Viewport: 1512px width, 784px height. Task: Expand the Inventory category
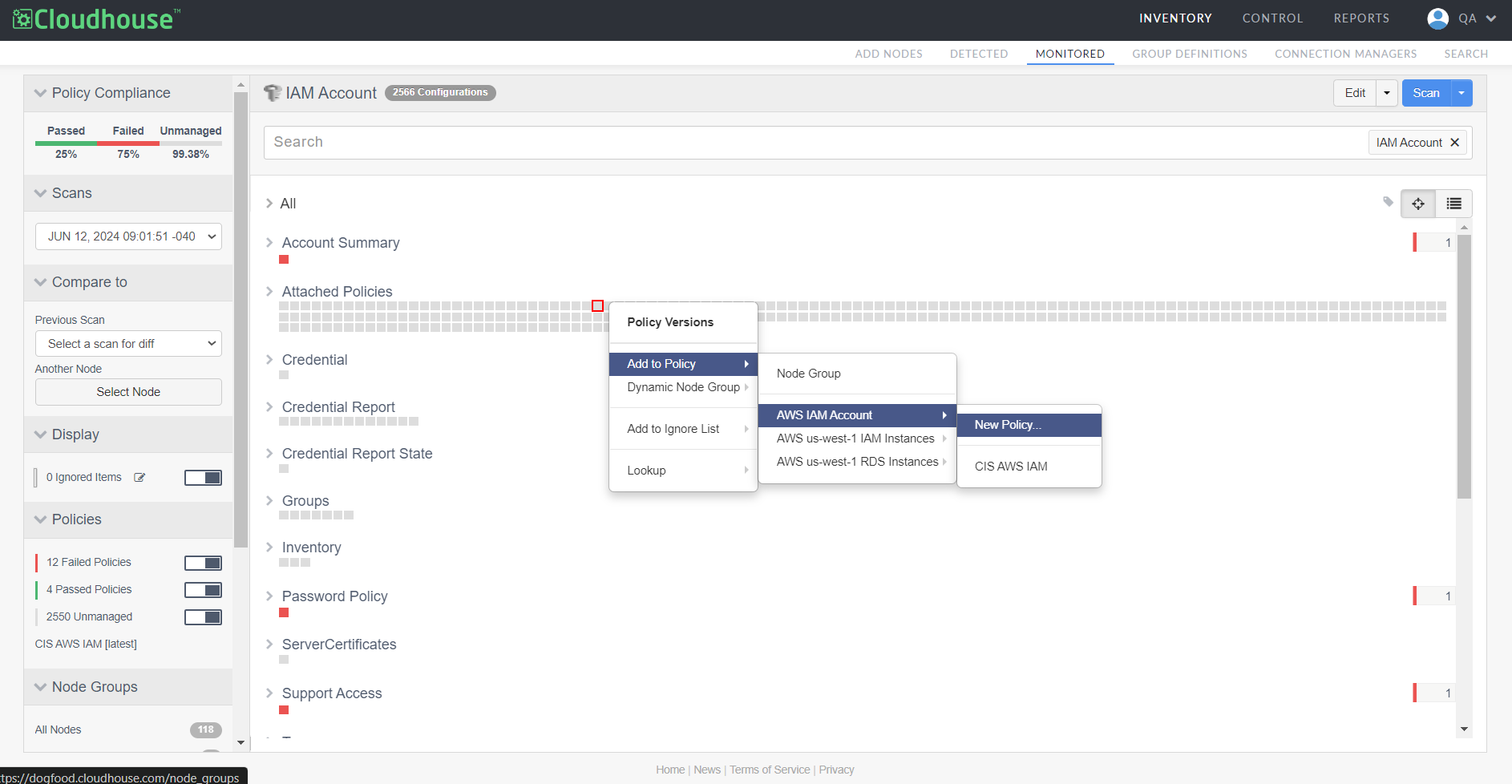(269, 548)
